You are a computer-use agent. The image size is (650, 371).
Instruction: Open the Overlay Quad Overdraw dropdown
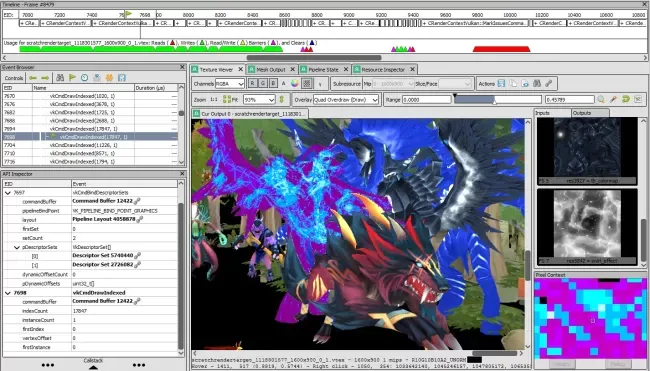tap(346, 99)
